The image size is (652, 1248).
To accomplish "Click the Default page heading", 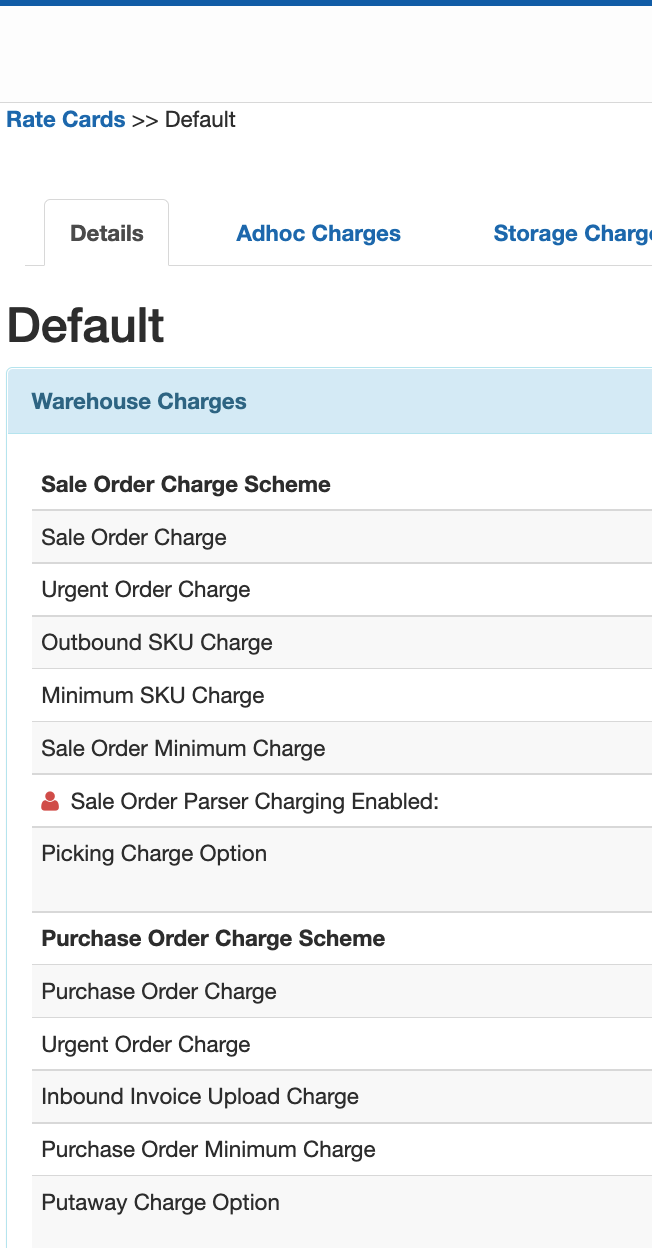I will (x=86, y=326).
